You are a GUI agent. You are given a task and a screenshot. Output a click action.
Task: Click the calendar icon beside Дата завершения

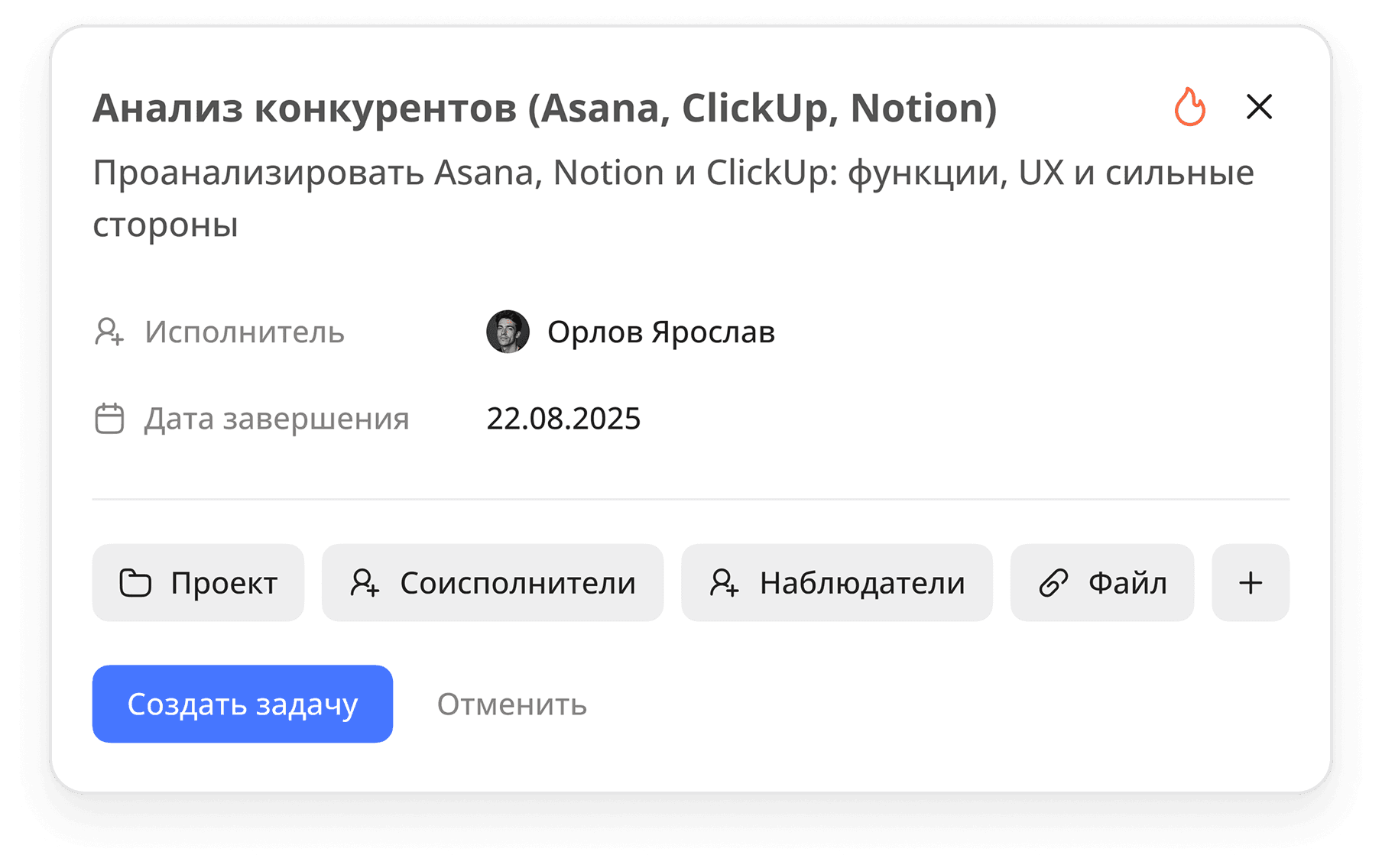tap(109, 418)
